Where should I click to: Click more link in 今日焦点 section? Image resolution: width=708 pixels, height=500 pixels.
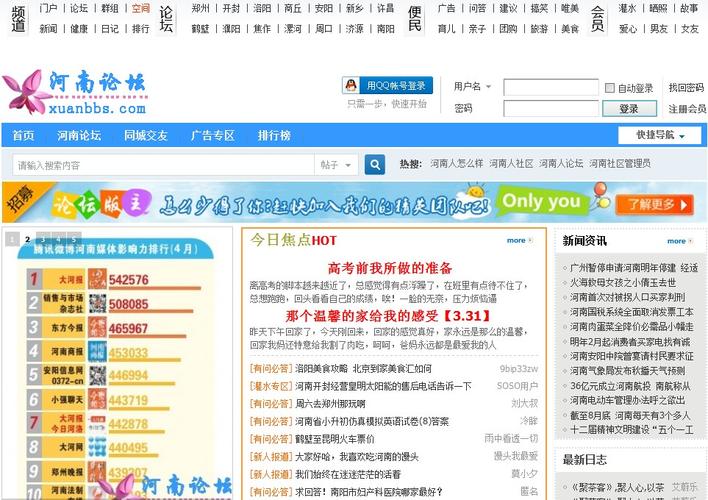(x=519, y=241)
